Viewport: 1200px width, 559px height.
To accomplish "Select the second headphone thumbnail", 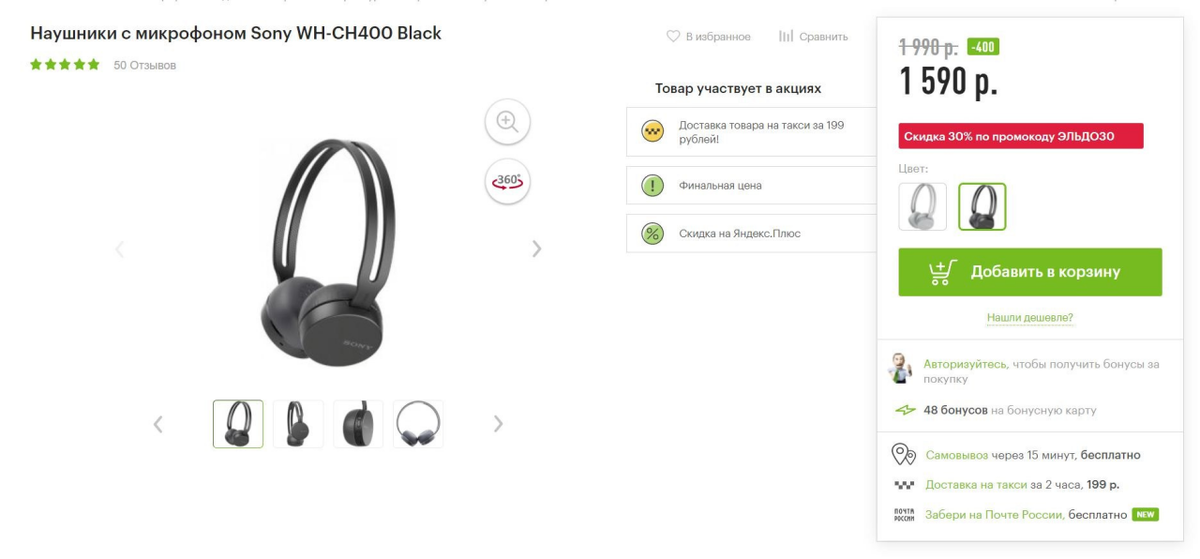I will 298,424.
